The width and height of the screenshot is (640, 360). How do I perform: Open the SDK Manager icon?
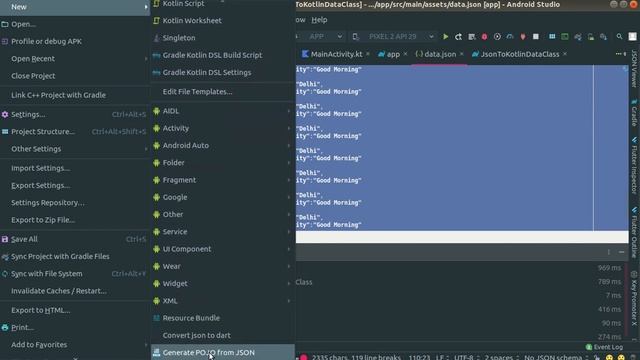[603, 37]
